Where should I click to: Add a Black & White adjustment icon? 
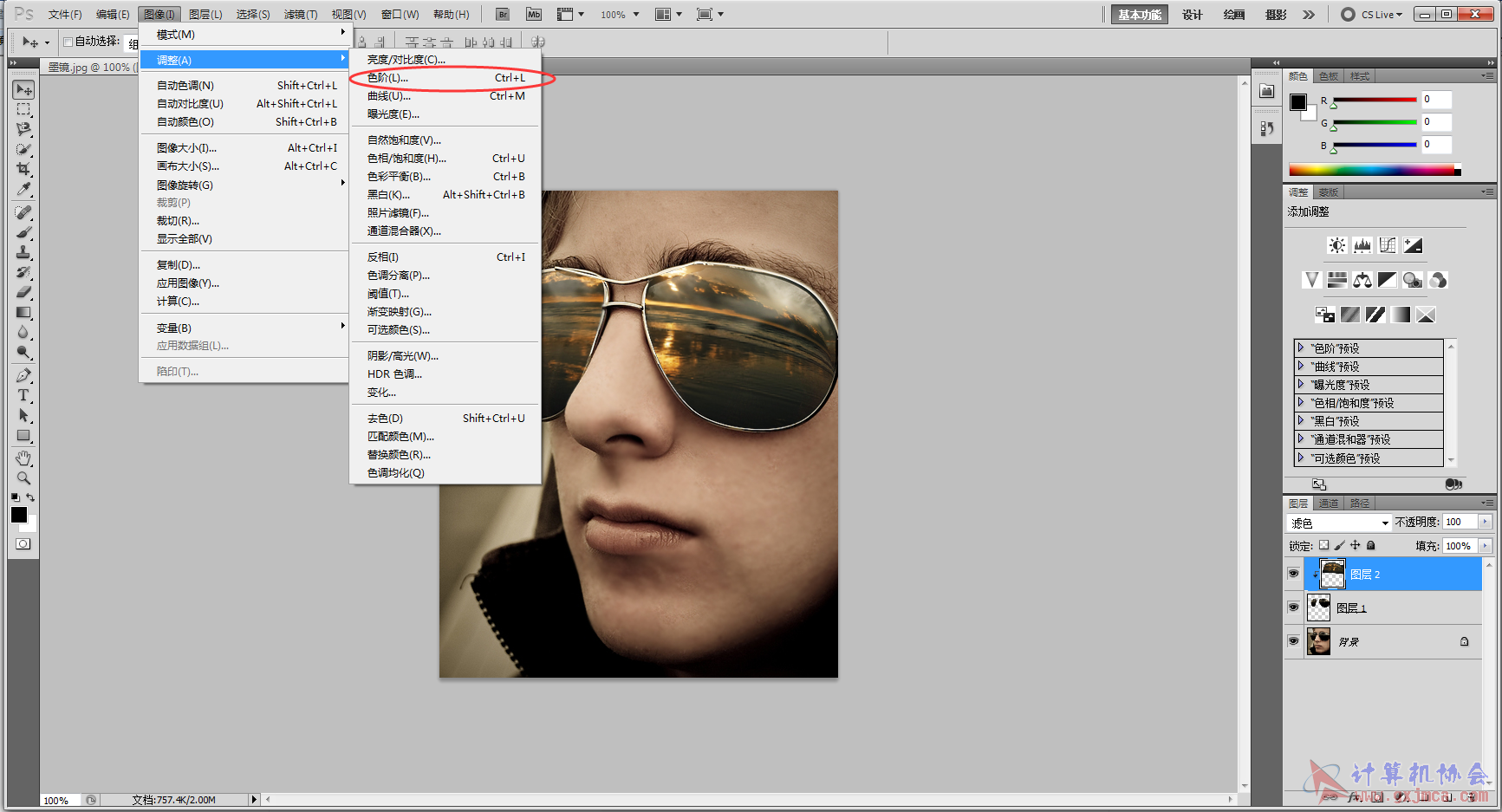coord(1388,280)
